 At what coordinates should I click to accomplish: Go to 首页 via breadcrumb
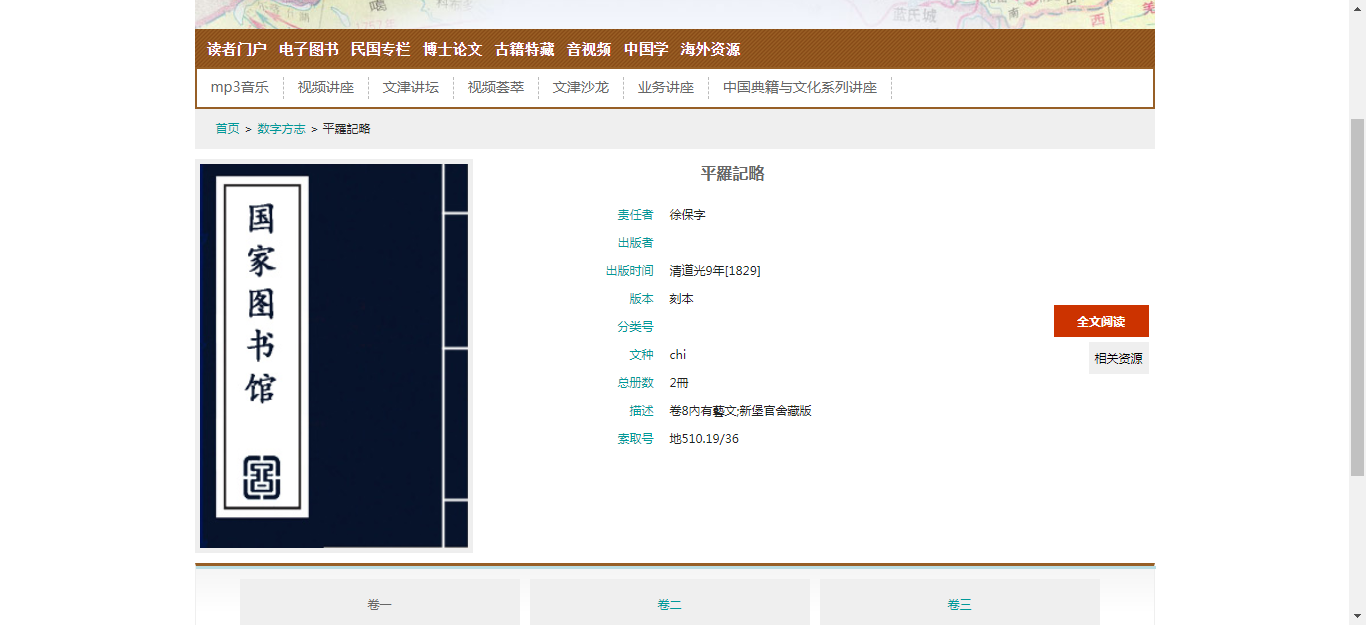pos(228,129)
